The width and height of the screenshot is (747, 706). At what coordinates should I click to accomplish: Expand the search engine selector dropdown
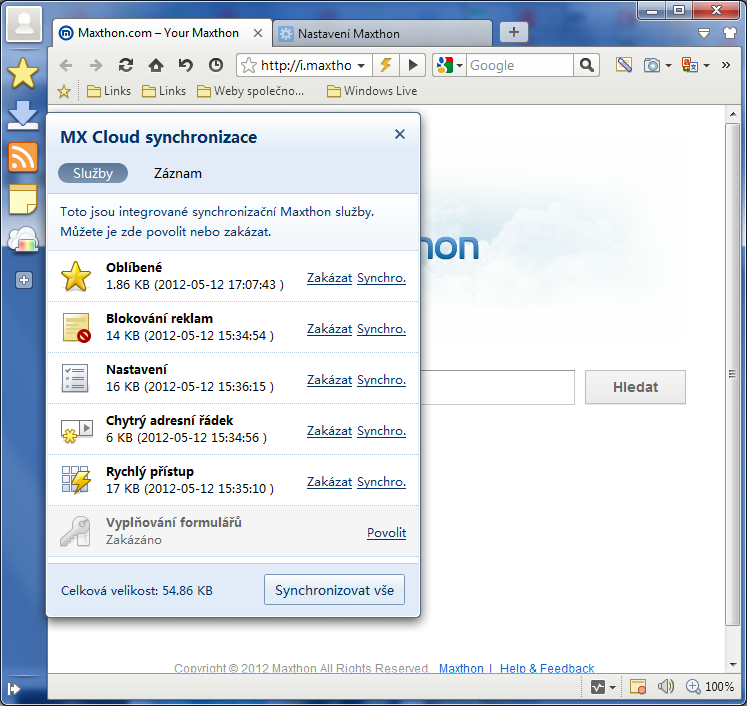point(460,66)
